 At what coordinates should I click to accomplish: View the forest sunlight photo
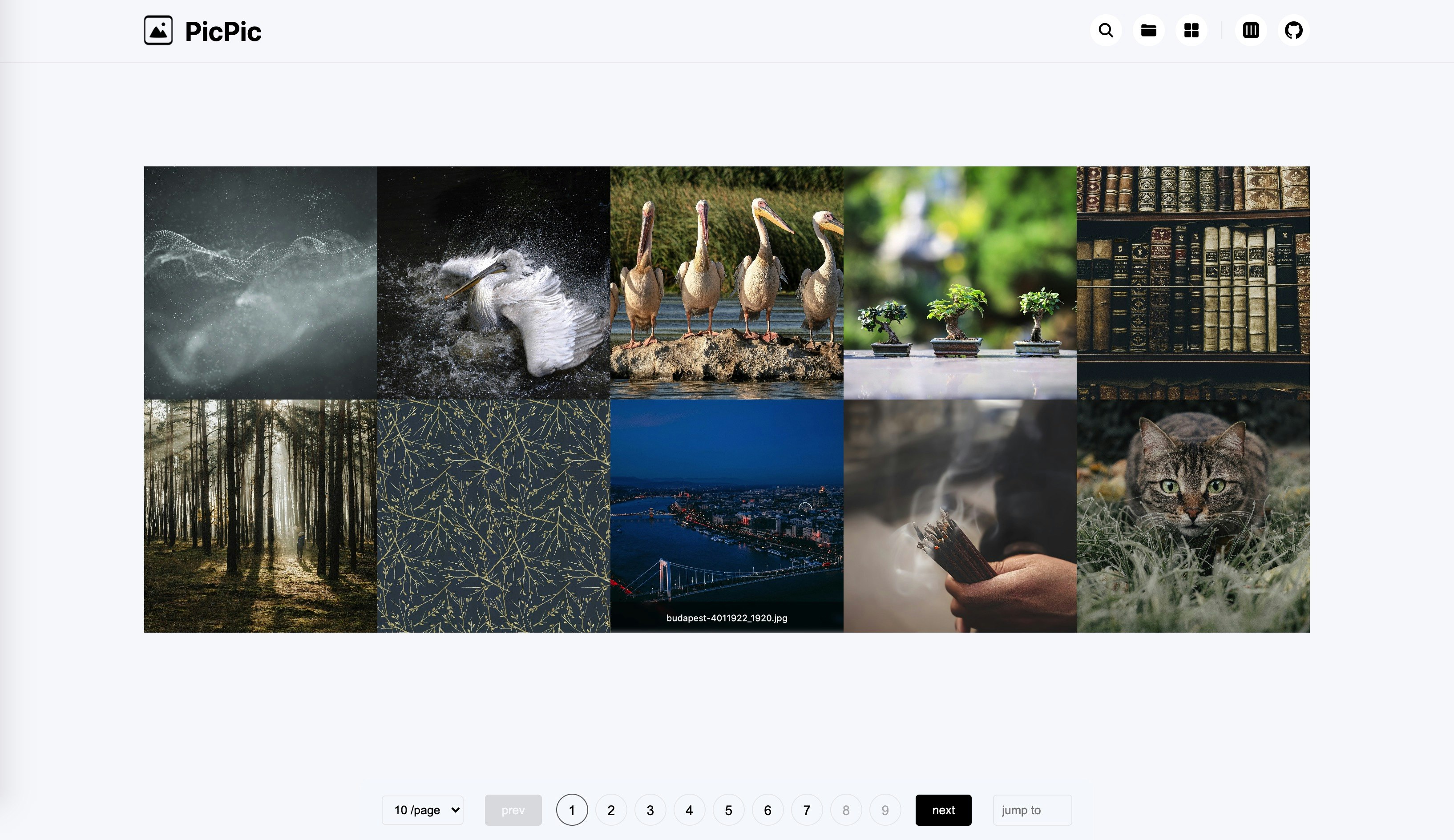260,515
